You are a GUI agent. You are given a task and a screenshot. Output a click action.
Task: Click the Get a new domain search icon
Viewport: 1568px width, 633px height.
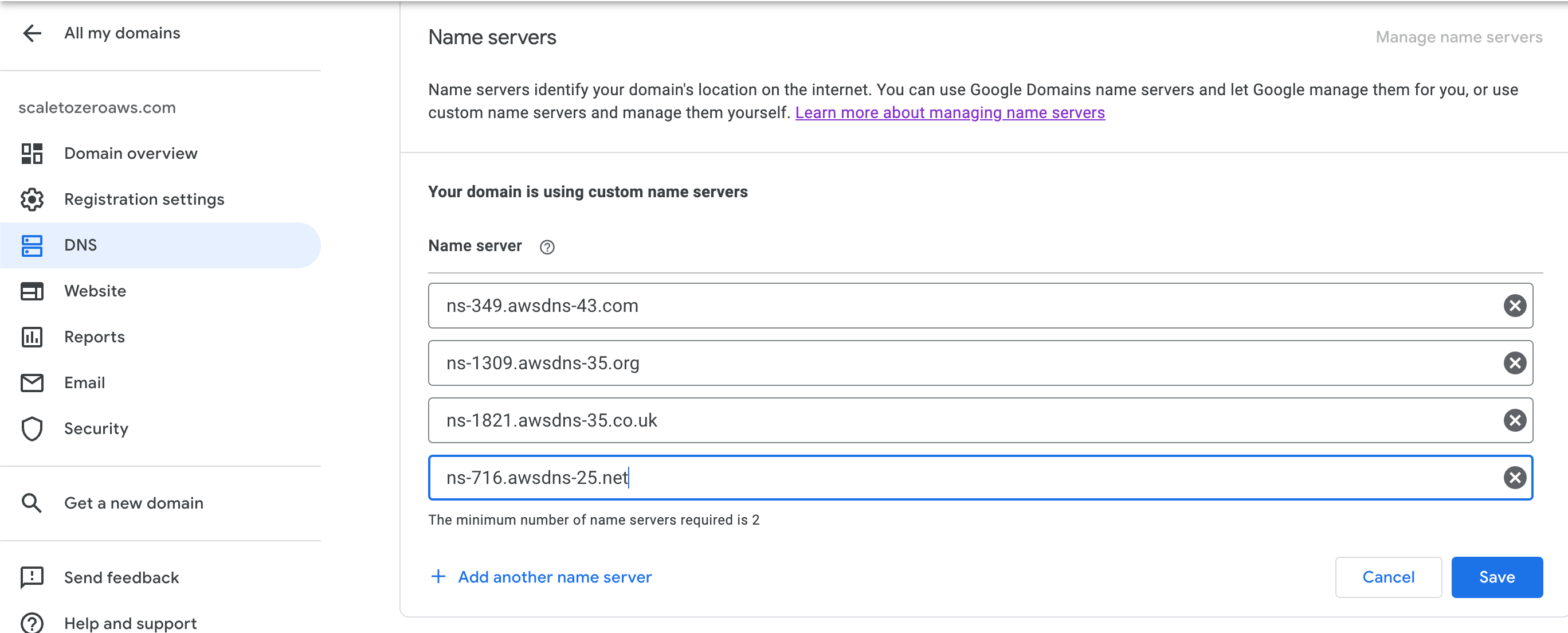click(32, 503)
